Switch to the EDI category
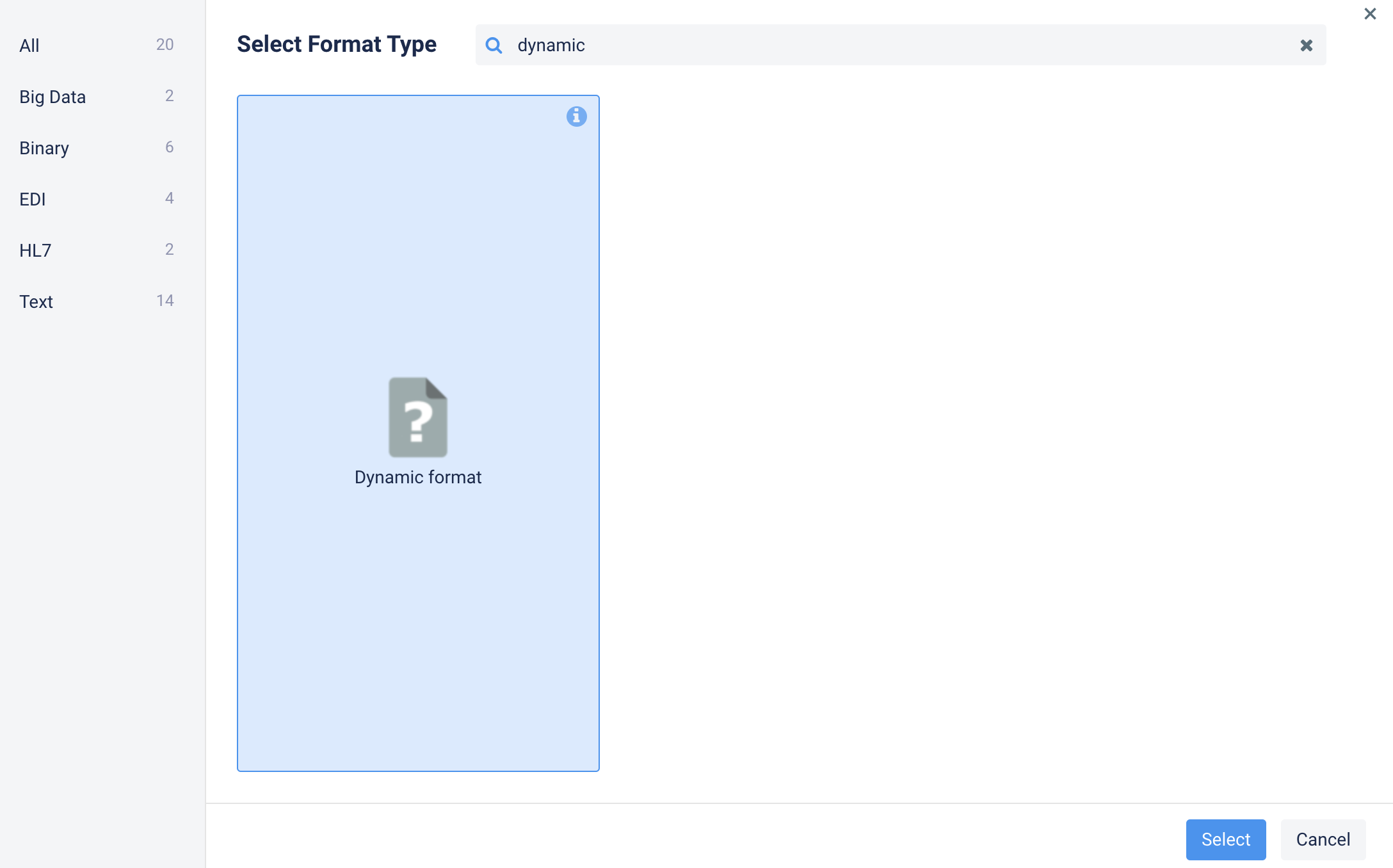 coord(97,198)
